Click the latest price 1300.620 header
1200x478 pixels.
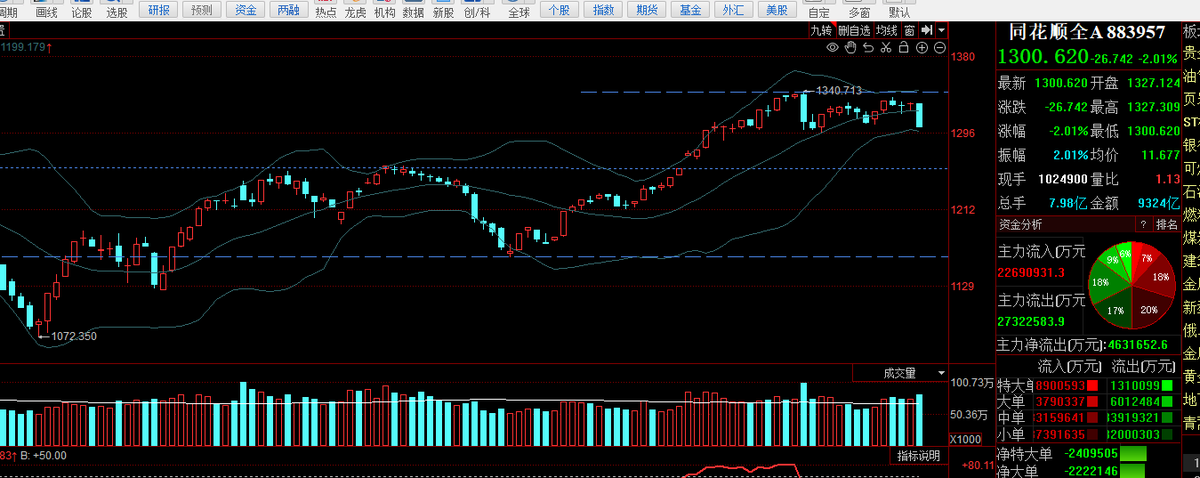tap(1043, 58)
